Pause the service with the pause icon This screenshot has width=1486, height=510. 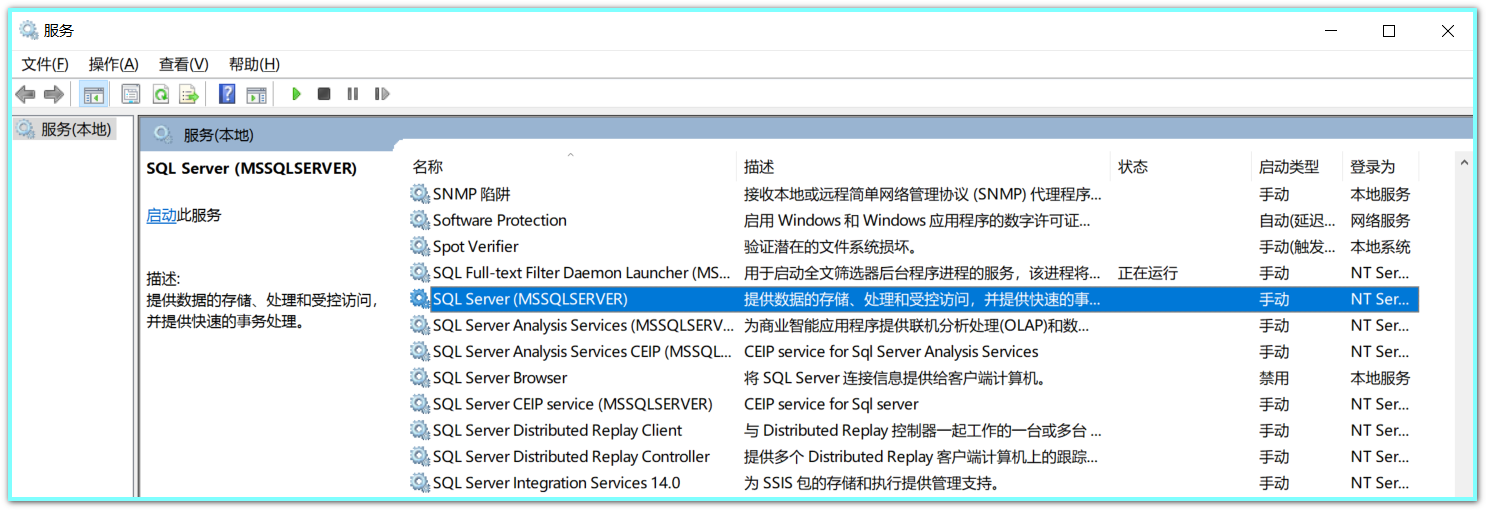point(353,94)
